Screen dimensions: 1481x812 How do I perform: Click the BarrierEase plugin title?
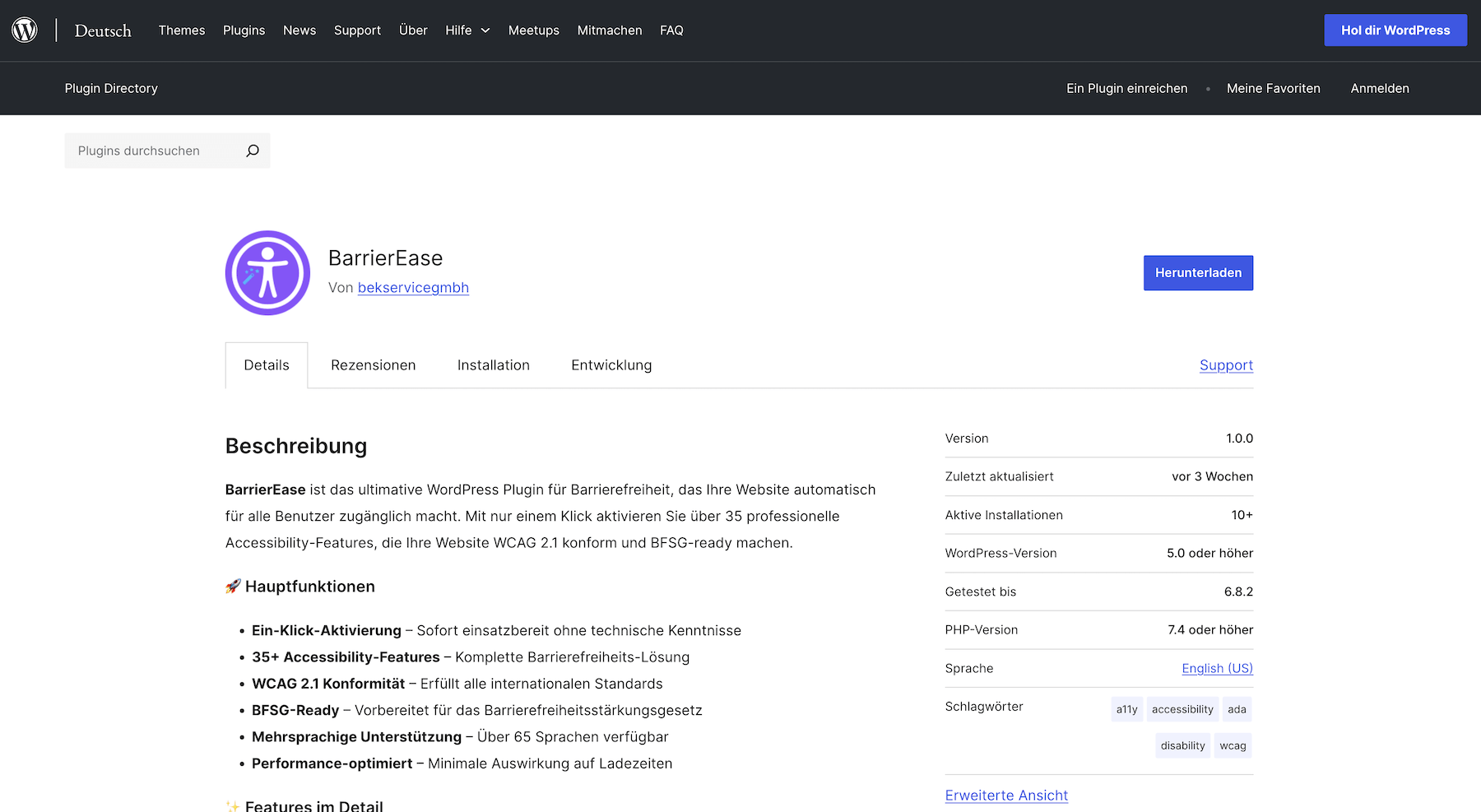click(x=385, y=258)
